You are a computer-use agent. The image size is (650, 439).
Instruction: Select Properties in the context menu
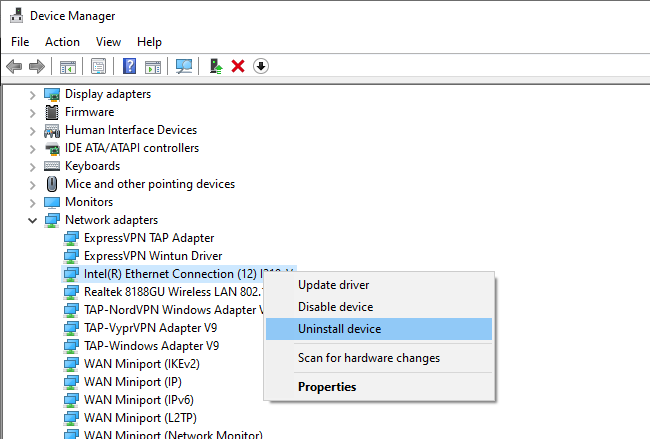click(x=327, y=387)
